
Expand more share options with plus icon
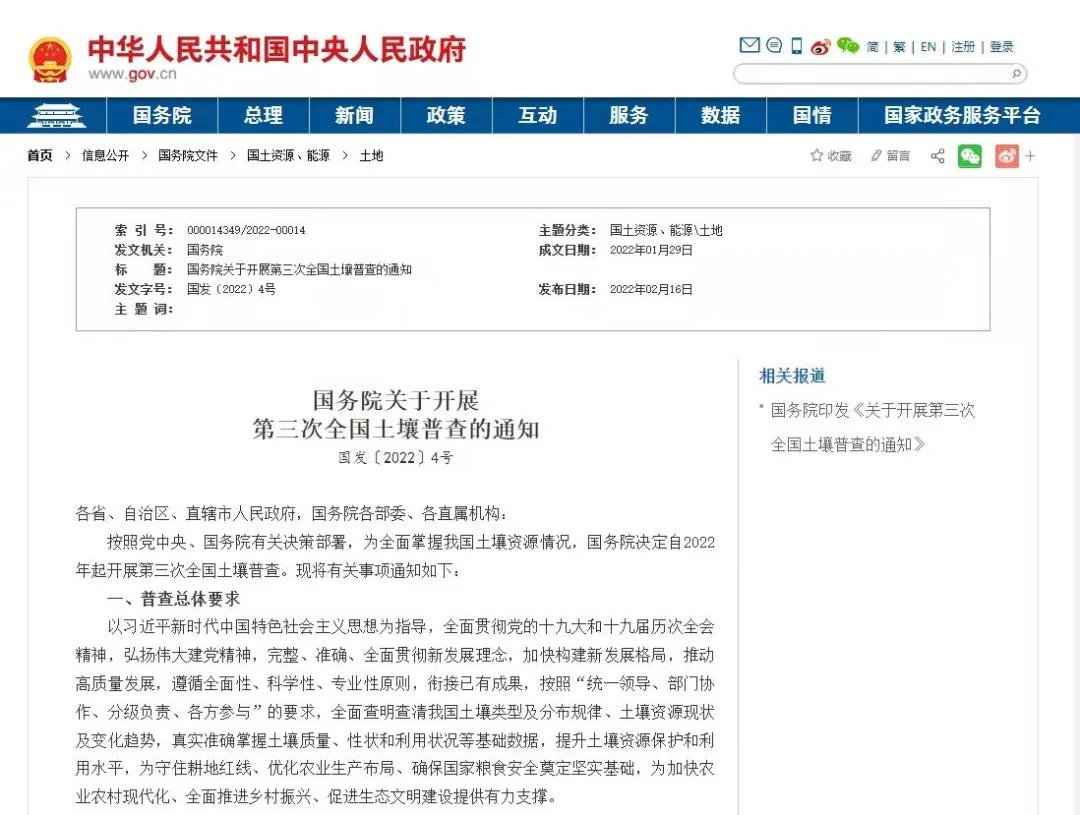(x=1031, y=156)
